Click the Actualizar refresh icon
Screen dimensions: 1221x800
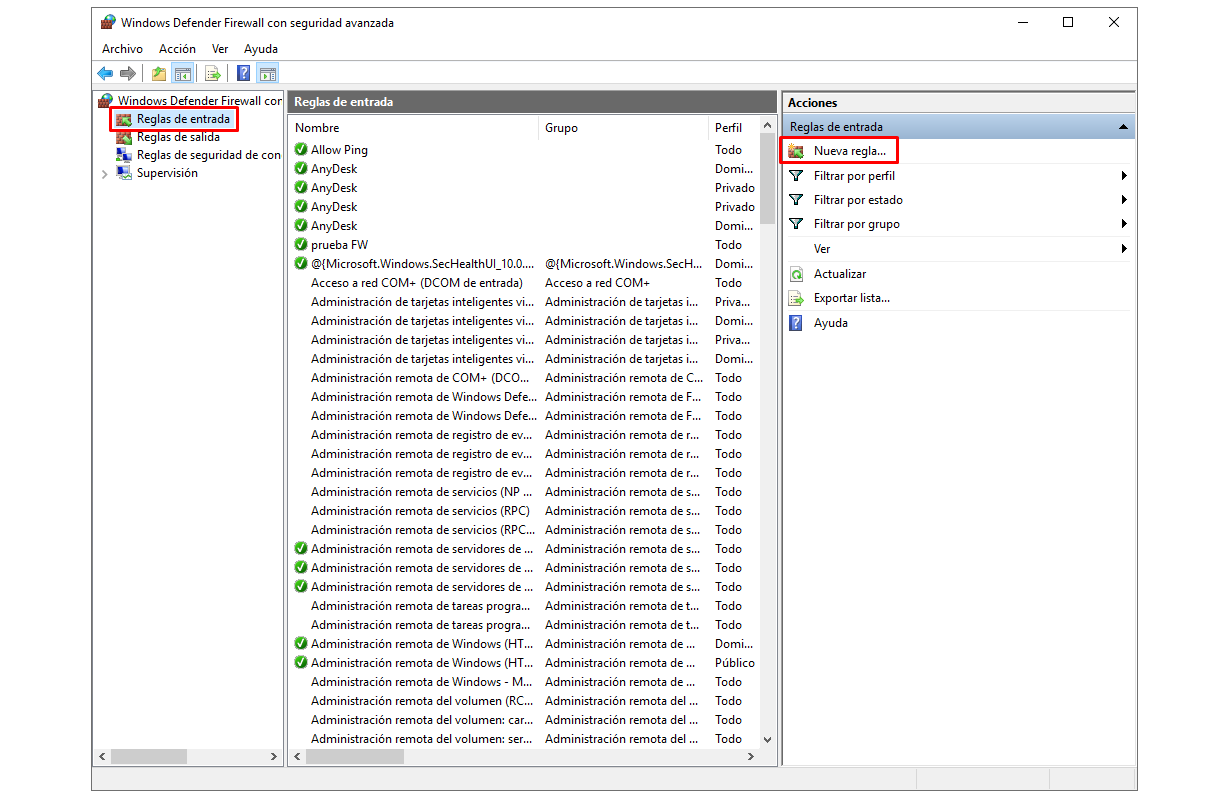pyautogui.click(x=796, y=274)
